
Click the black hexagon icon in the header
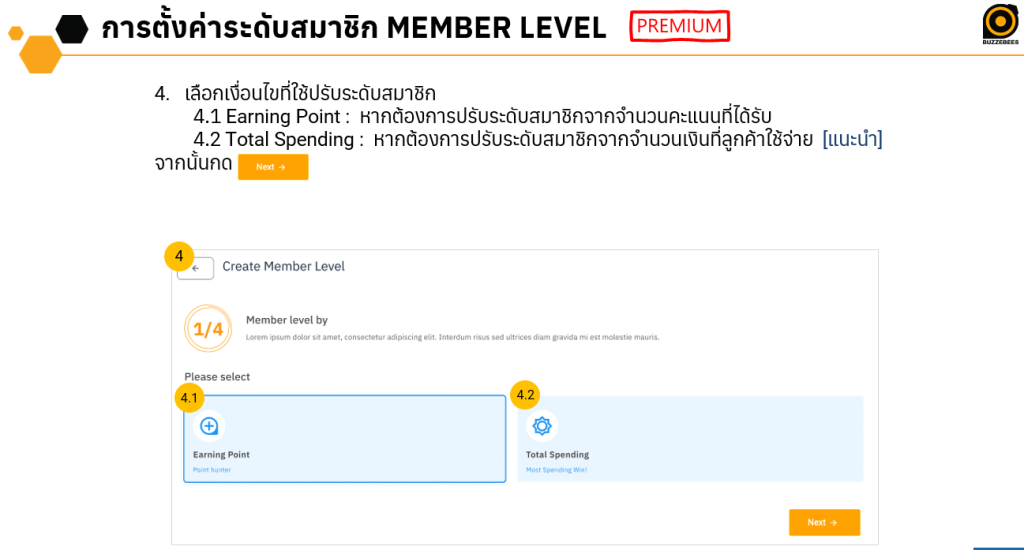[72, 29]
